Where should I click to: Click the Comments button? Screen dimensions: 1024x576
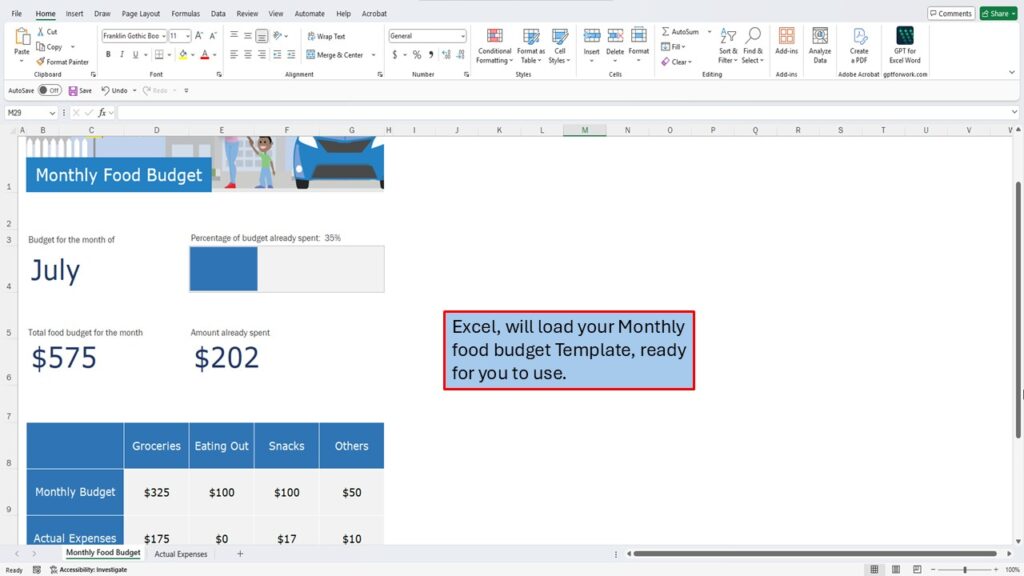950,14
